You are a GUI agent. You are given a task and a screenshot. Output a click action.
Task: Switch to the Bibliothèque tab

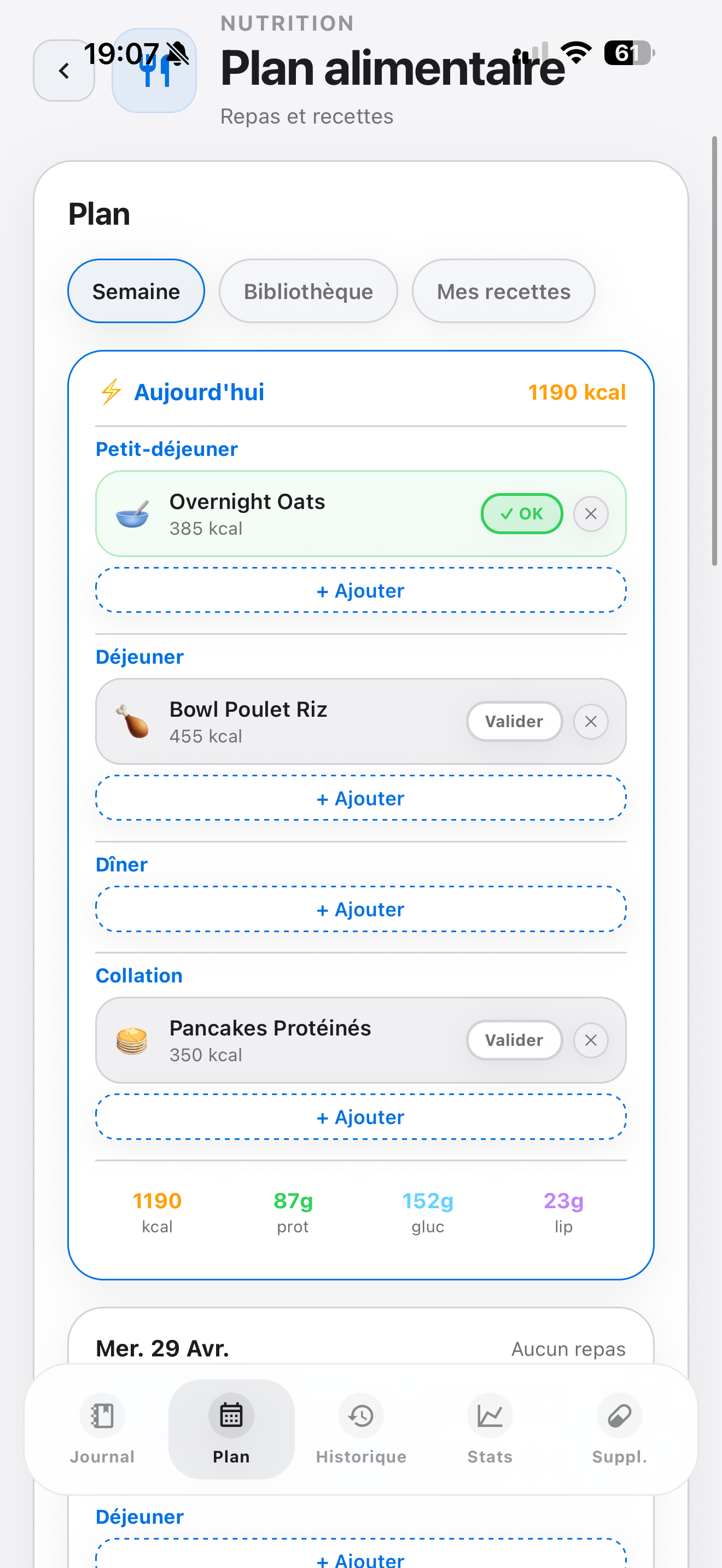tap(308, 291)
